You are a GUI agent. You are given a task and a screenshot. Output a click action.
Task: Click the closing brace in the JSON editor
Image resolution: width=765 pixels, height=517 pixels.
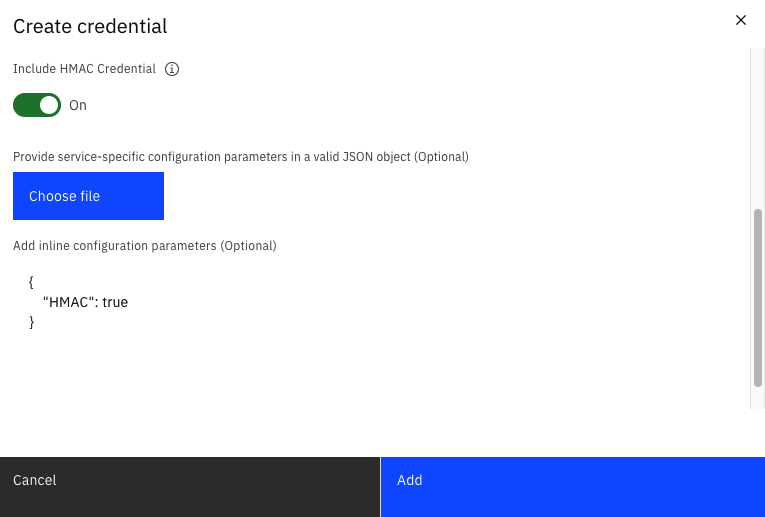pos(32,322)
